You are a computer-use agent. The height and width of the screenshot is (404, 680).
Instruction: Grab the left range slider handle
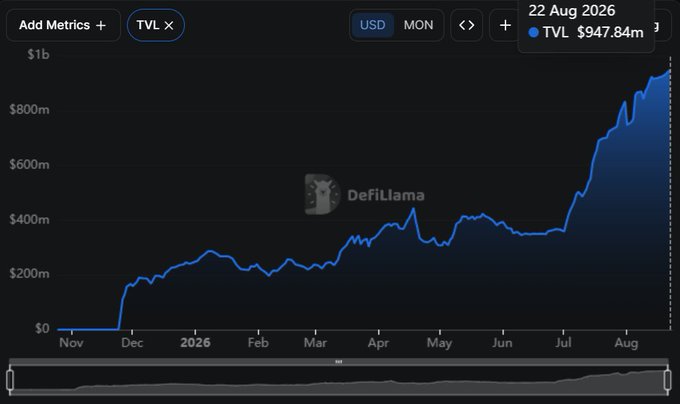(10, 380)
